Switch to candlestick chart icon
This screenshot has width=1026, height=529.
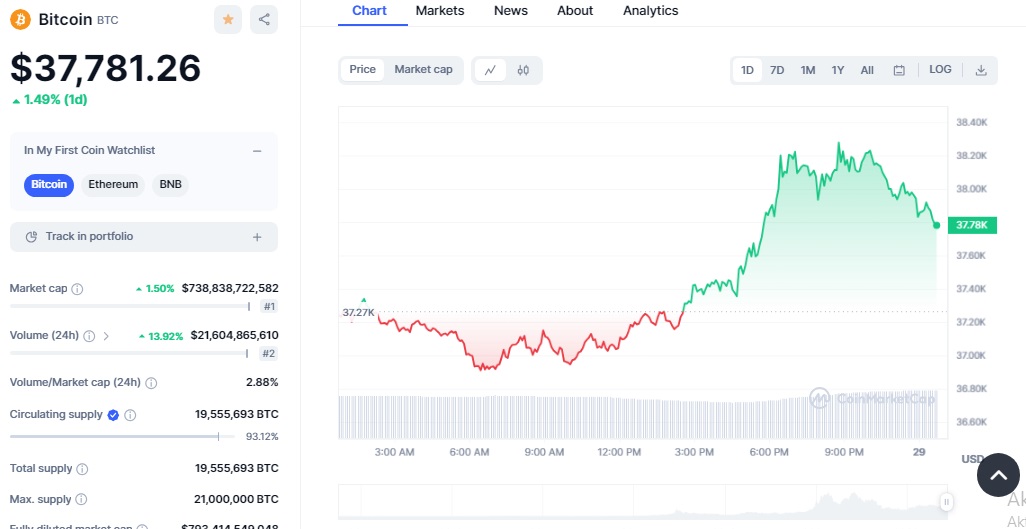(523, 70)
